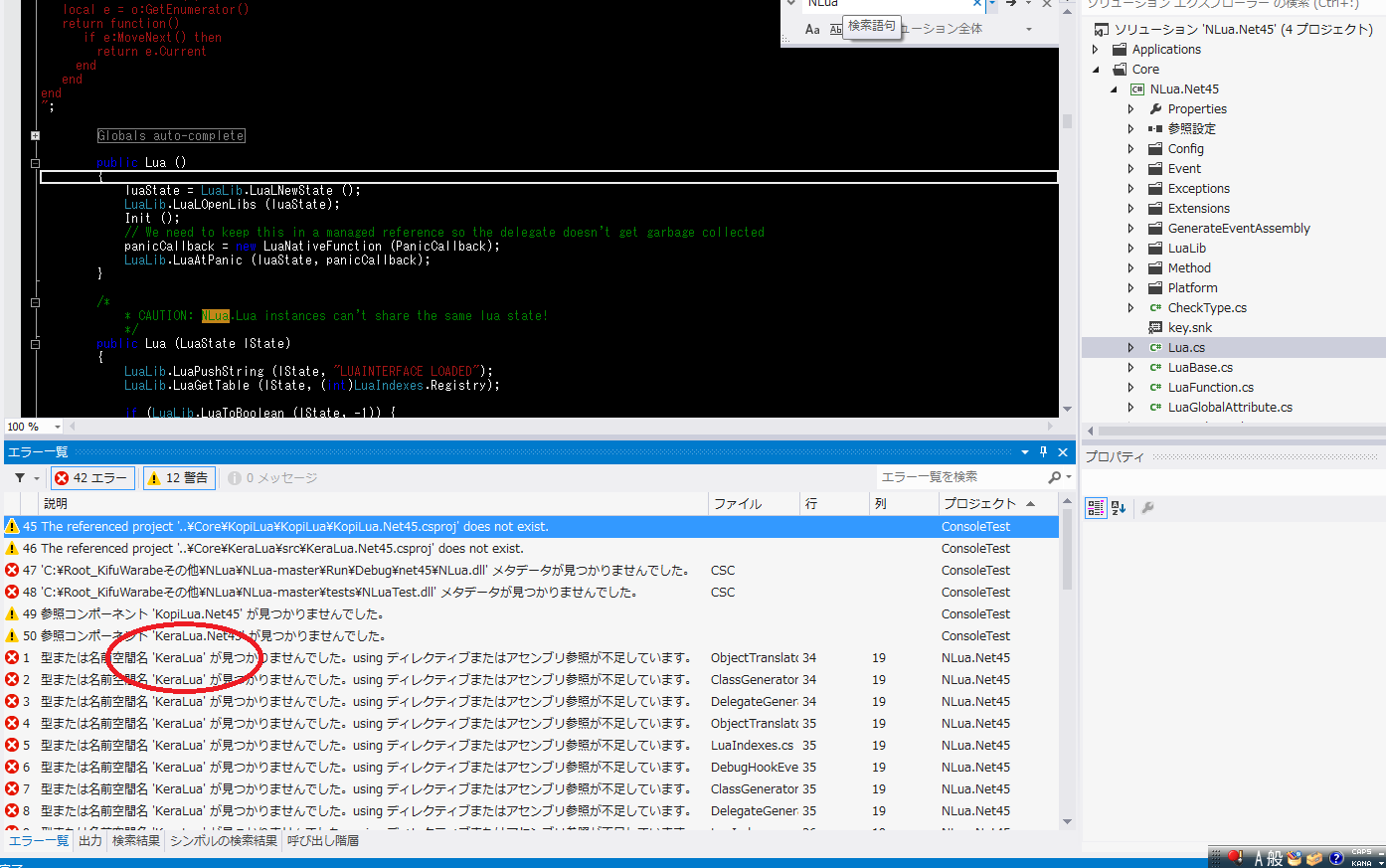Toggle the 0 messages filter button
This screenshot has height=868, width=1386.
click(x=272, y=478)
